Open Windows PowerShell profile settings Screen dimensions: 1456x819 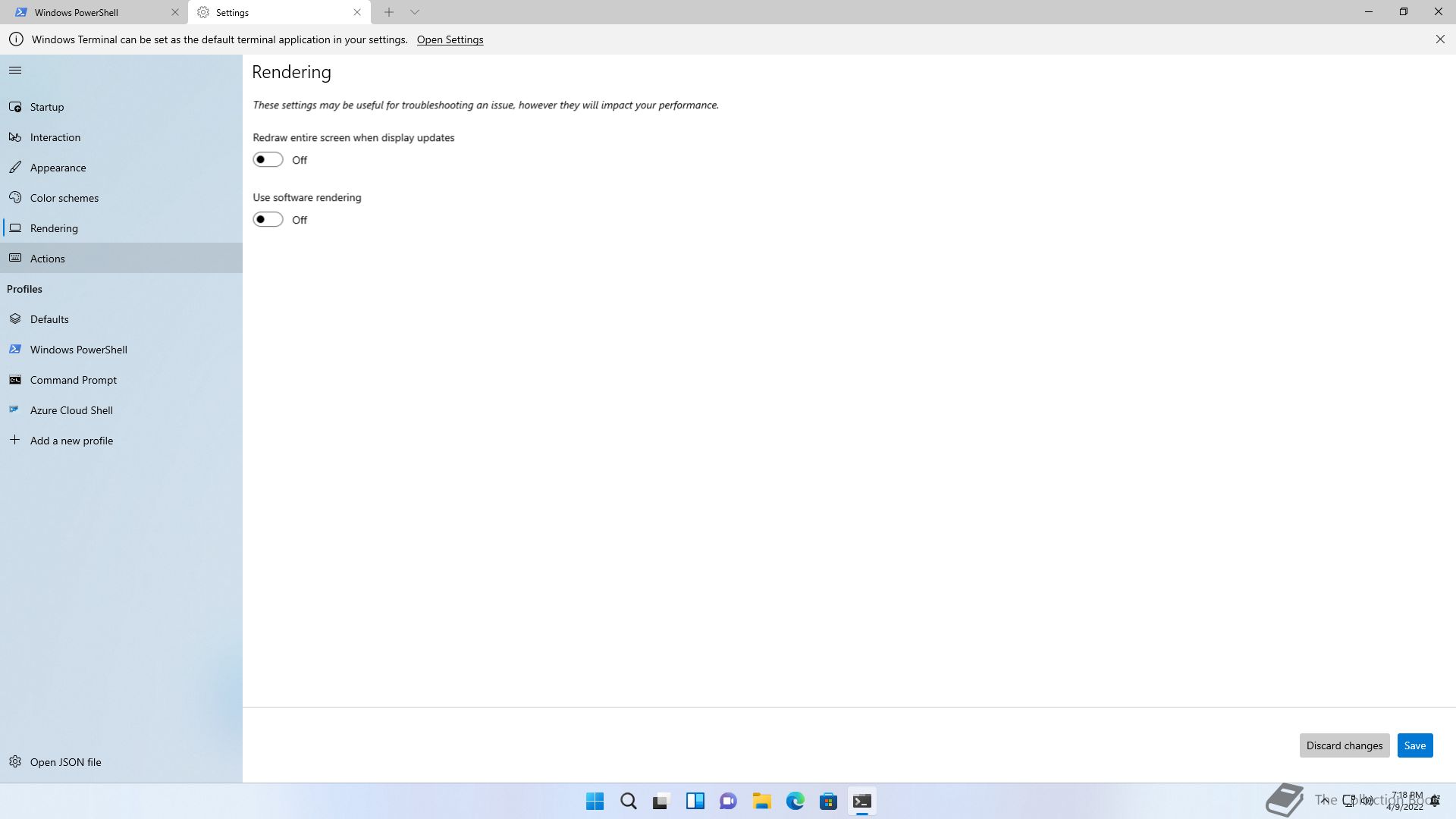pos(121,350)
